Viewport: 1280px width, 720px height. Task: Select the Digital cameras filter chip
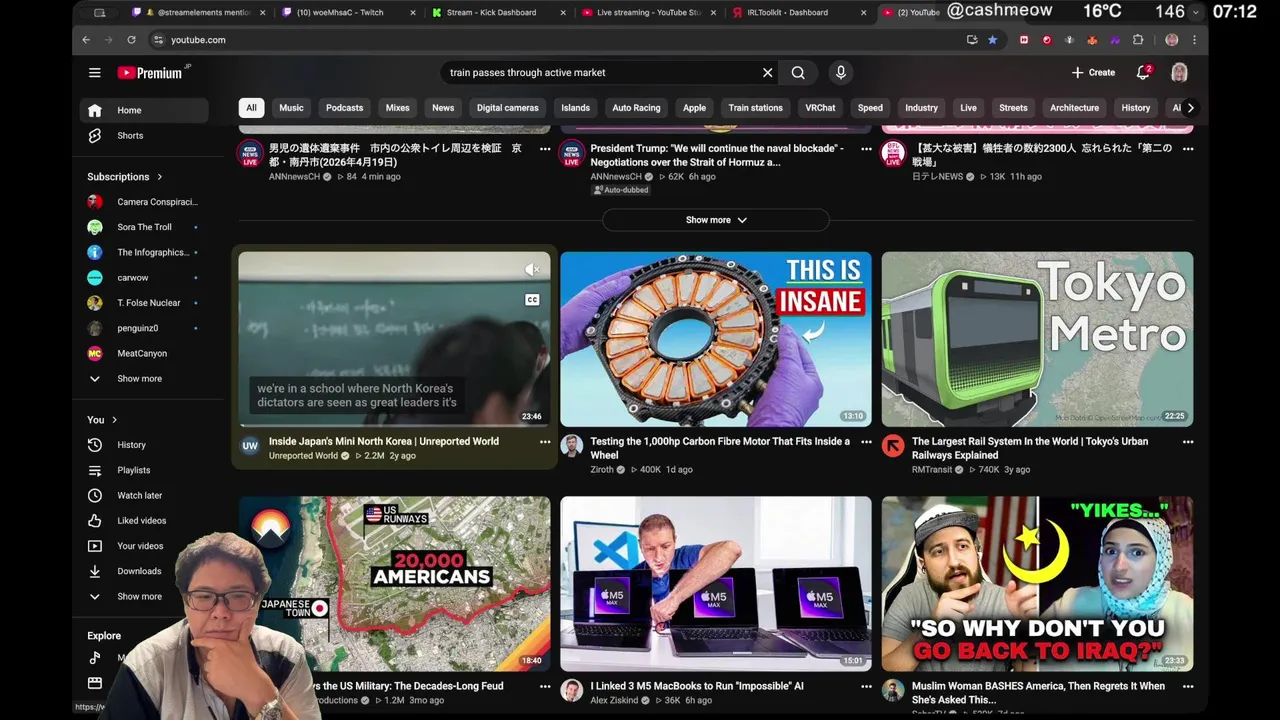pos(507,108)
